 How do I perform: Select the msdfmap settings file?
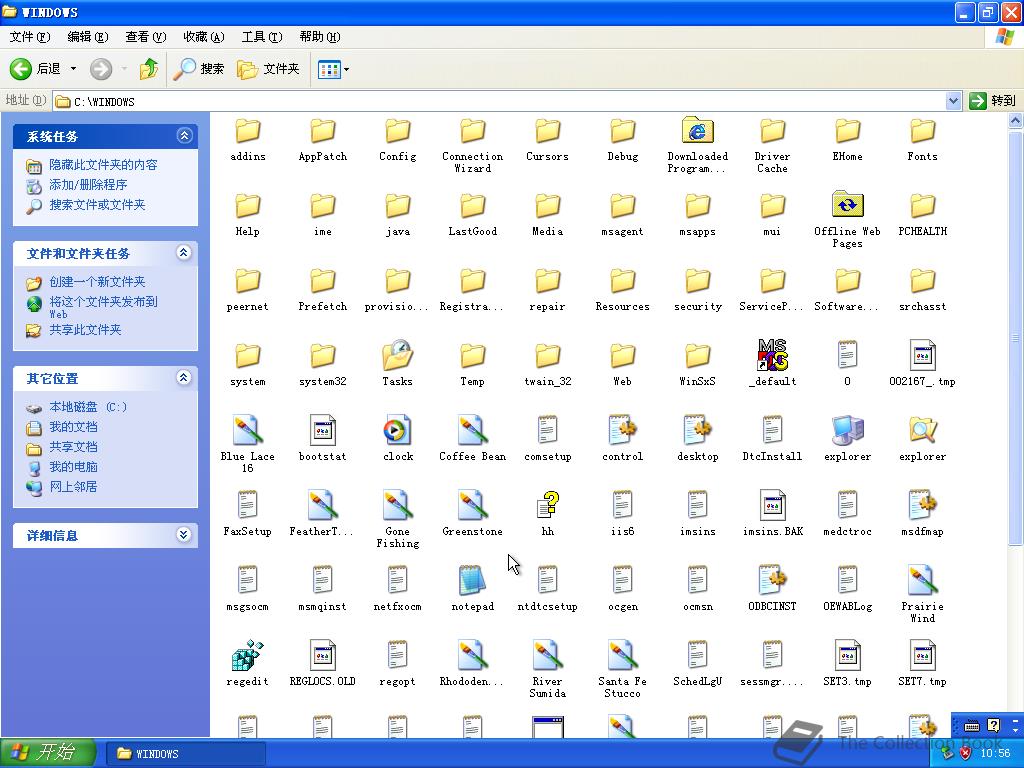tap(922, 505)
